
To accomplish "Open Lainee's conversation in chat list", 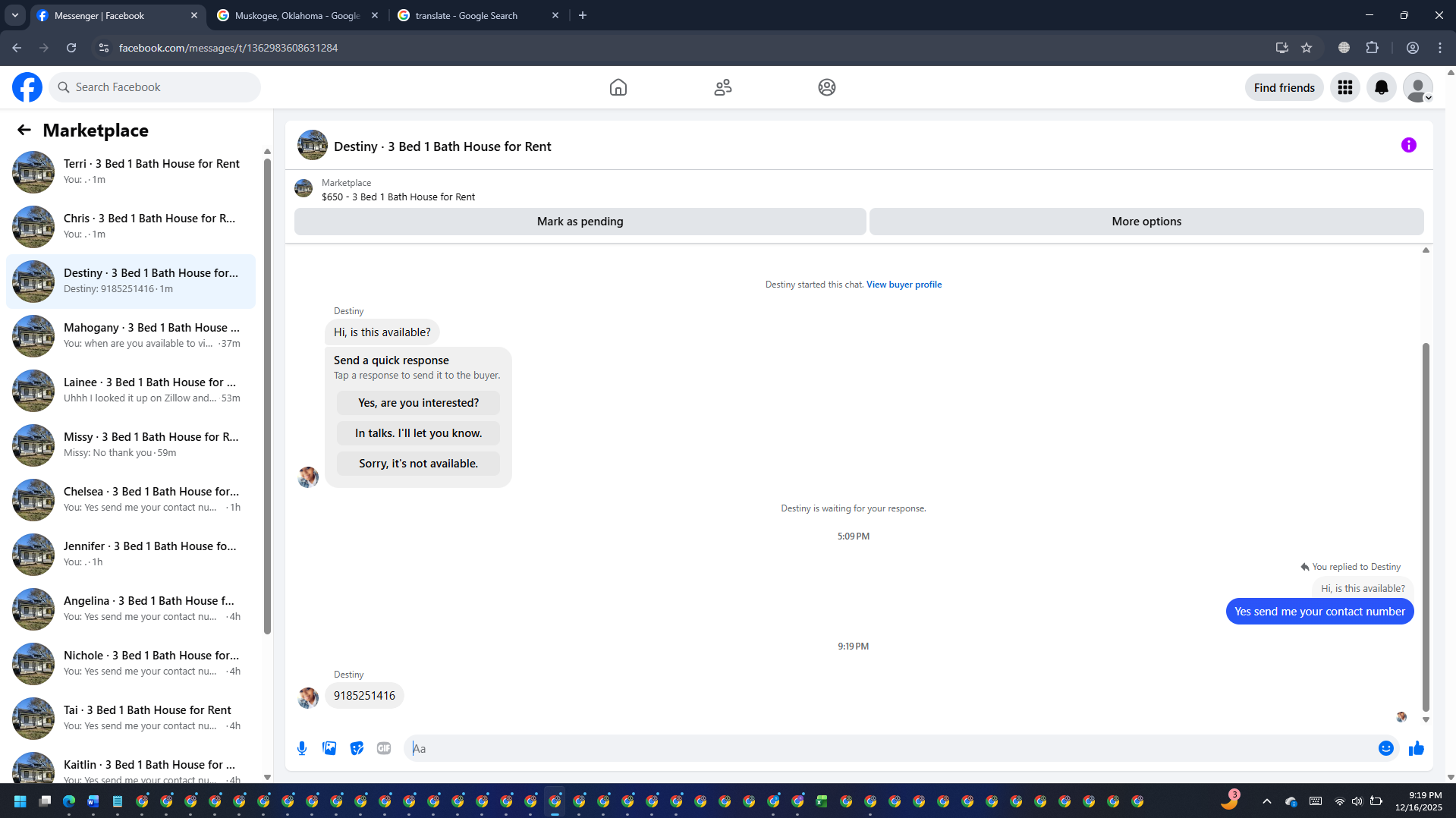I will coord(131,391).
